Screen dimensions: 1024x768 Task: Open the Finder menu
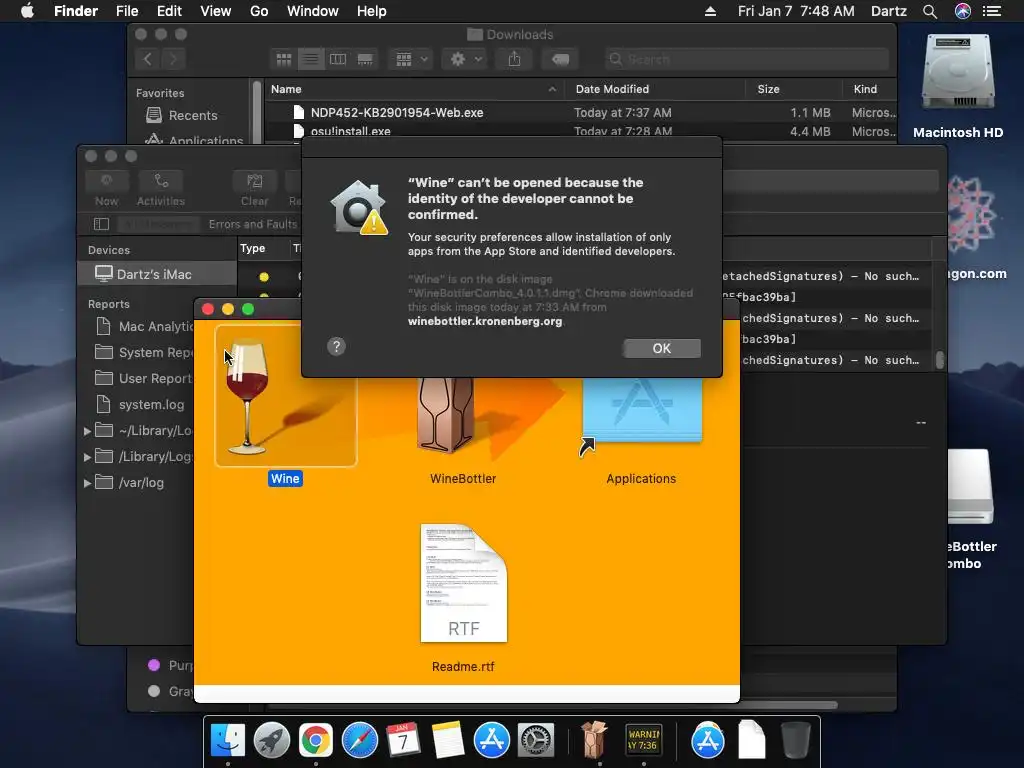pos(76,11)
